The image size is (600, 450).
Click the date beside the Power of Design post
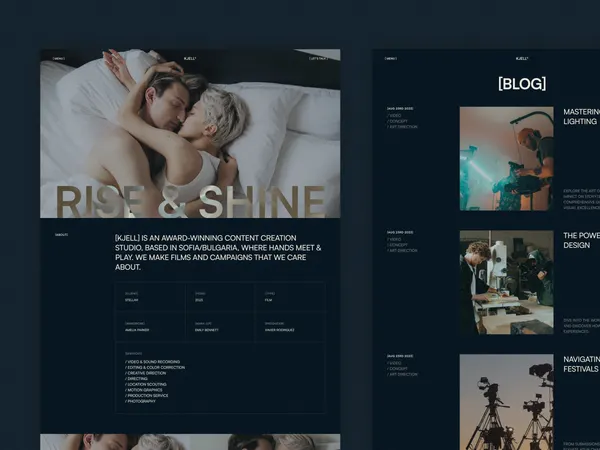[x=400, y=232]
